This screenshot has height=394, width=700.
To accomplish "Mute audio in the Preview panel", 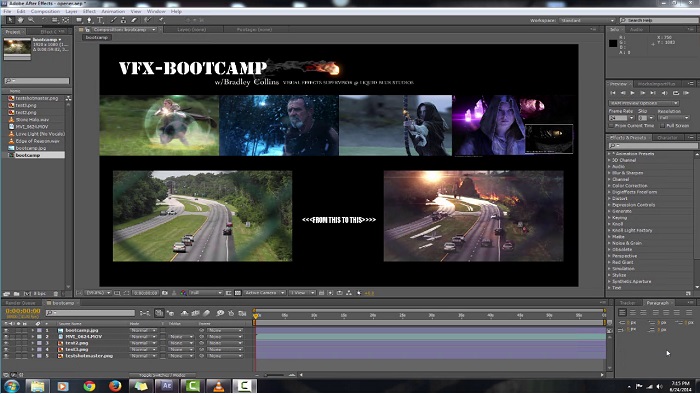I will 664,93.
